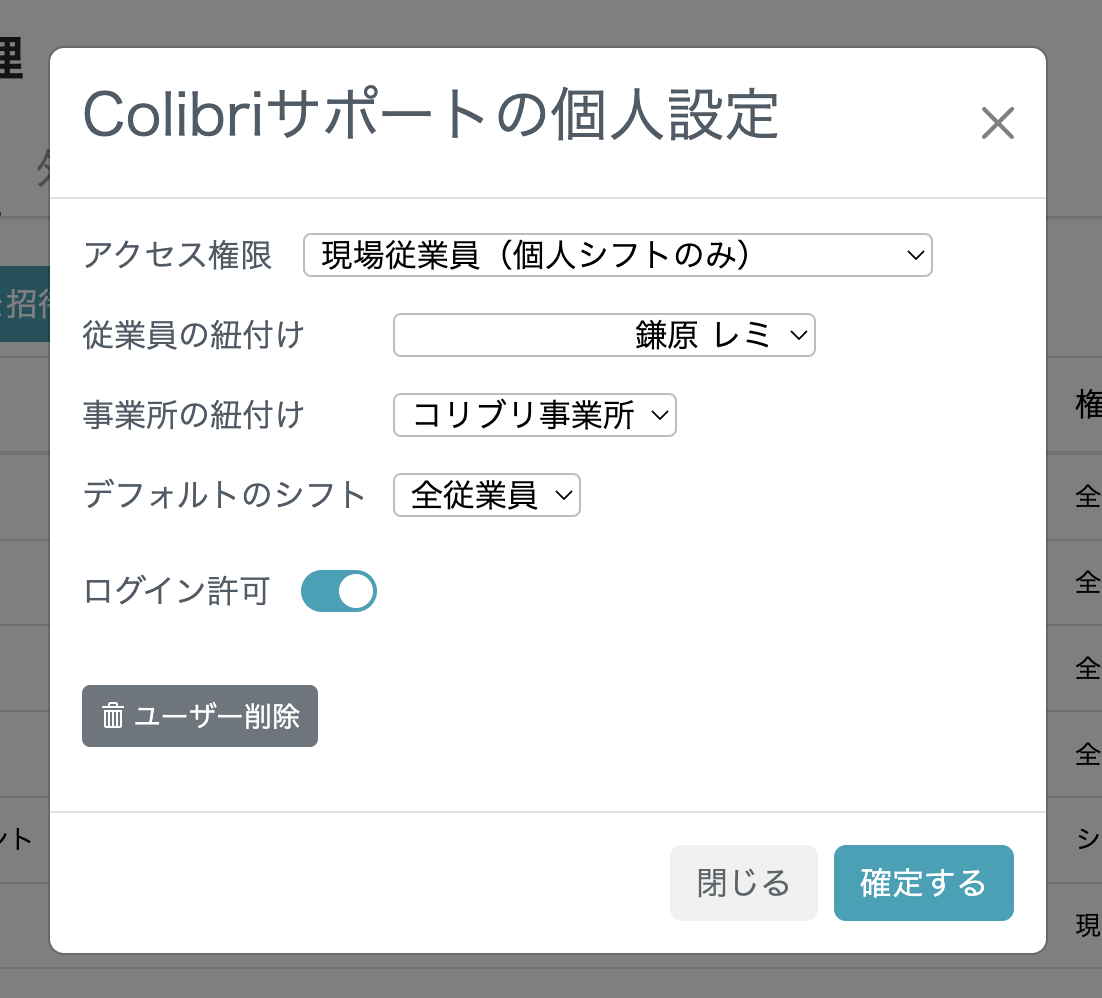The width and height of the screenshot is (1102, 998).
Task: Select the 鎌原 レミ employee field
Action: pos(604,336)
